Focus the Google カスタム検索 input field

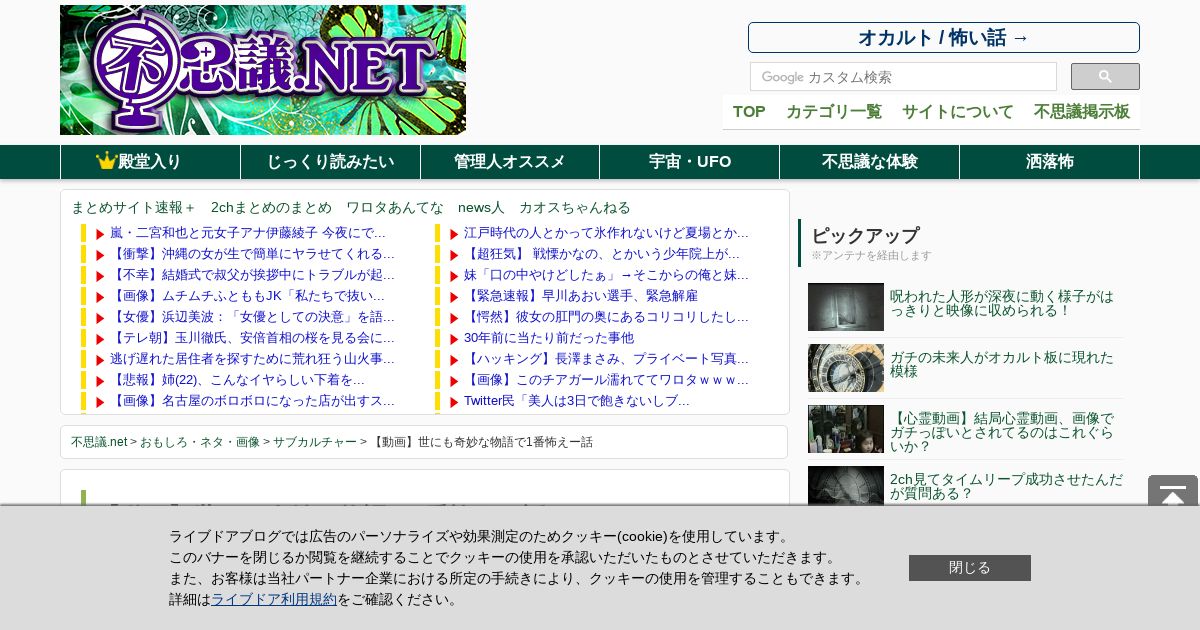click(x=903, y=77)
